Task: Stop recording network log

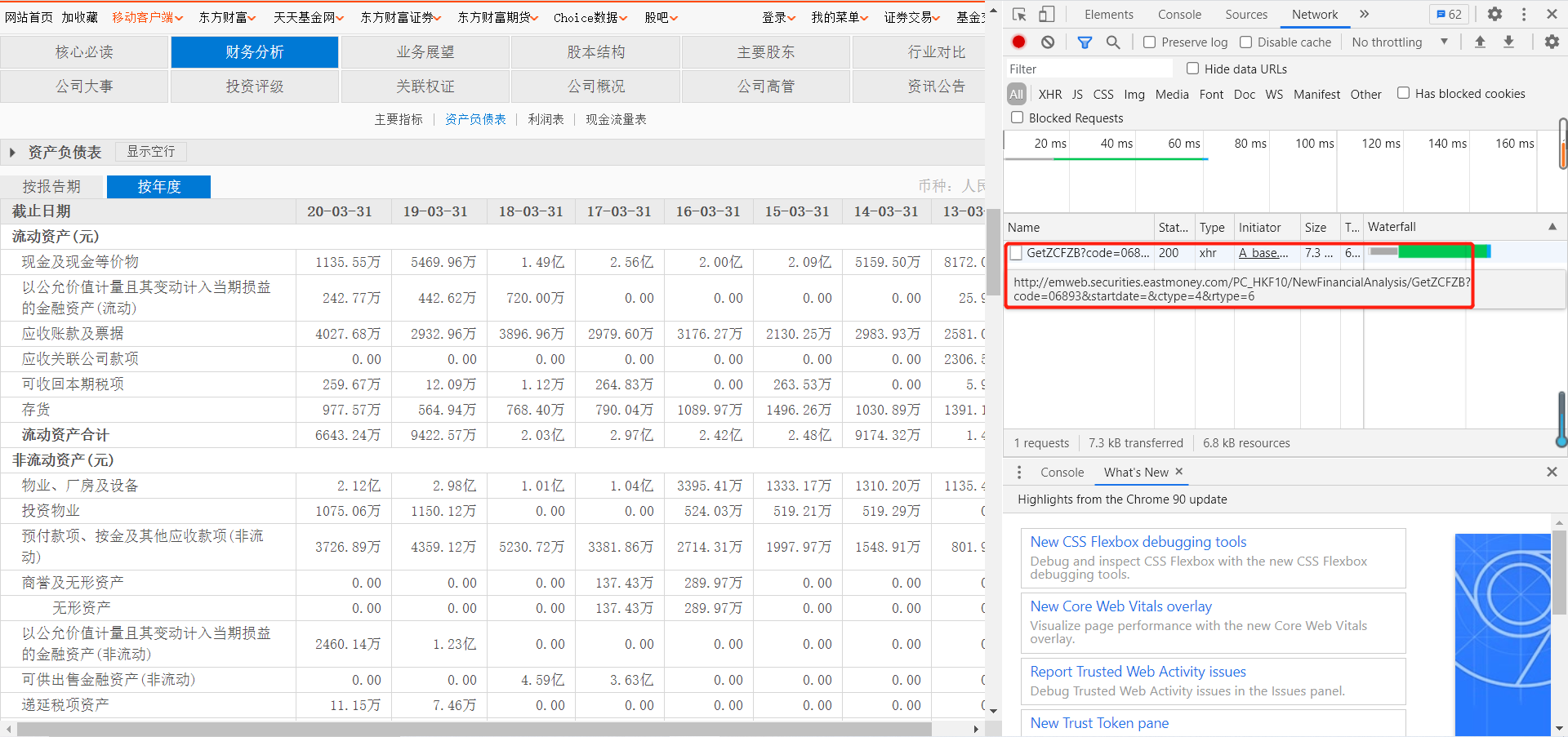Action: (1018, 42)
